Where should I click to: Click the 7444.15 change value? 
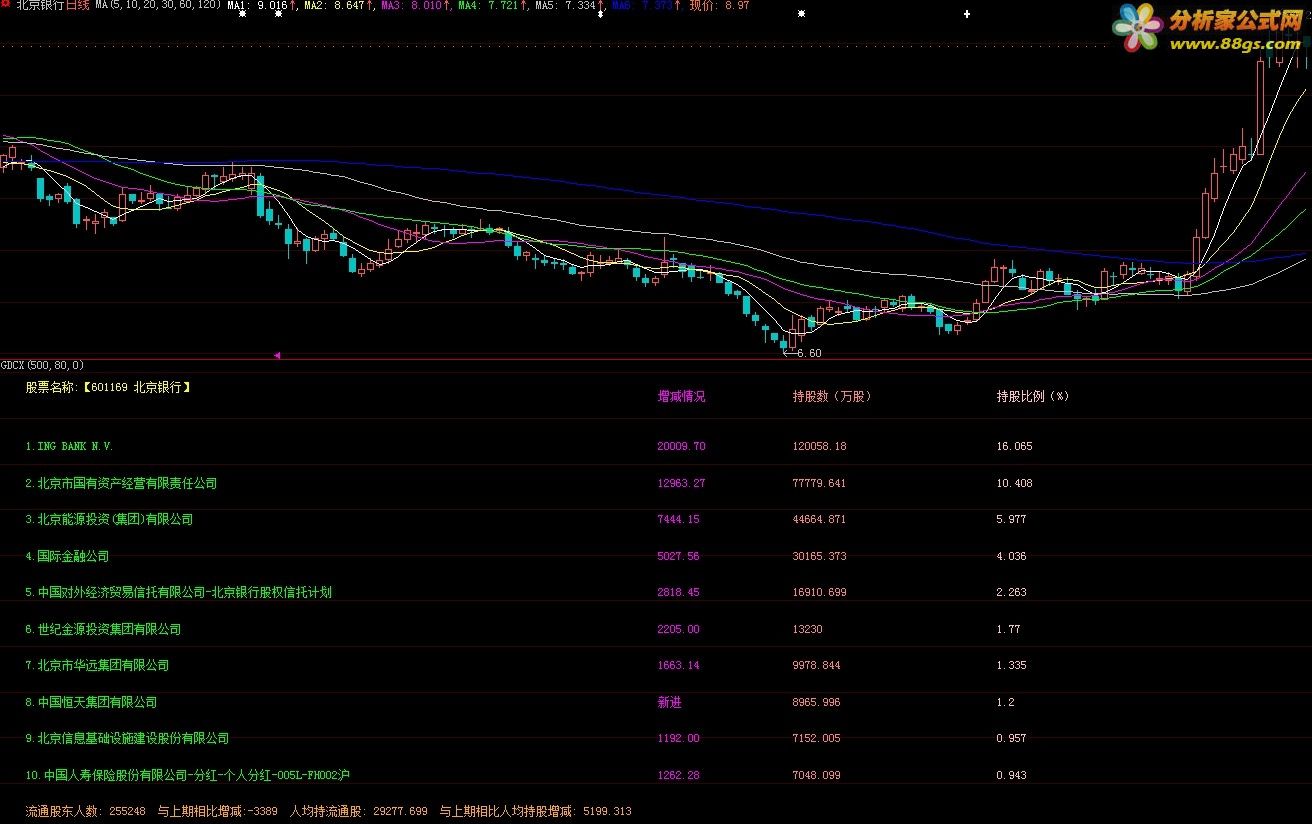pyautogui.click(x=678, y=519)
